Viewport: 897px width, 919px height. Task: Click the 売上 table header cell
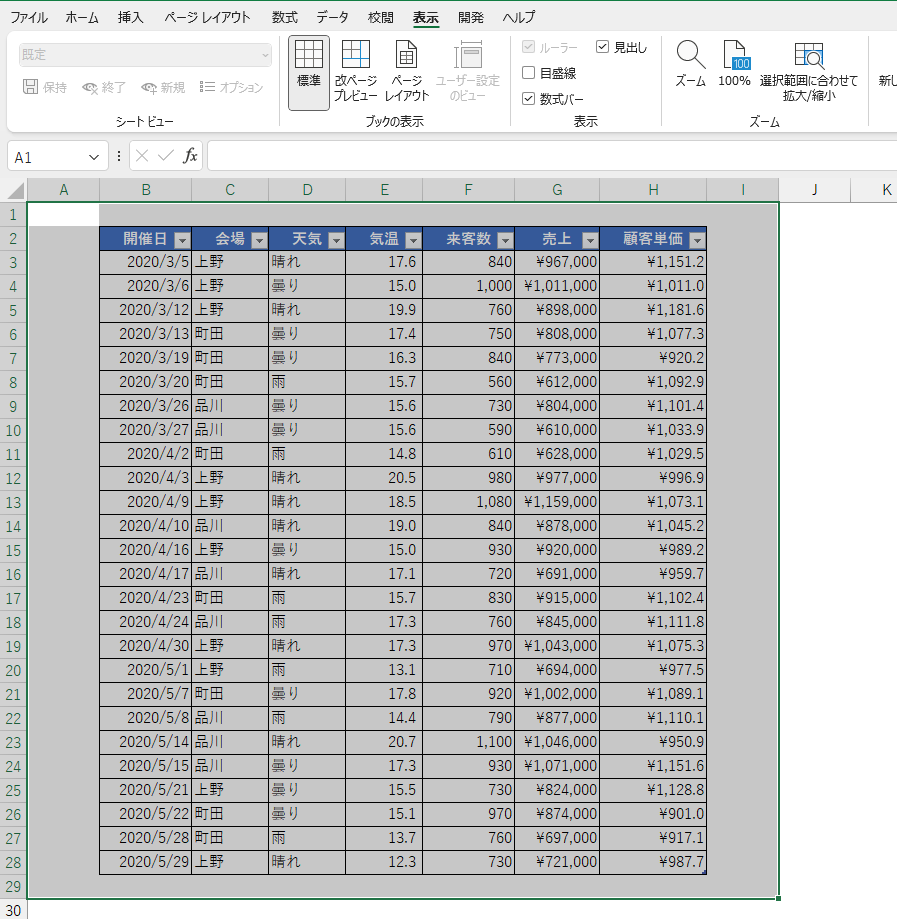click(557, 239)
